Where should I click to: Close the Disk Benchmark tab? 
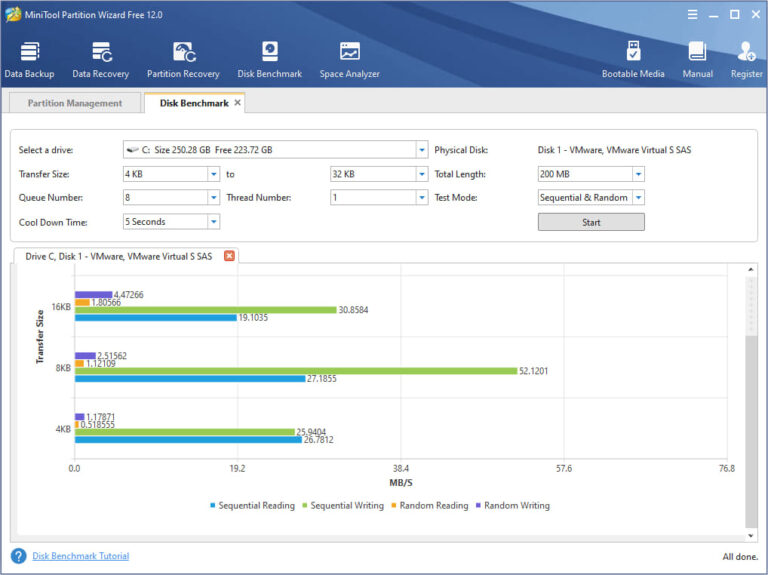(x=238, y=103)
